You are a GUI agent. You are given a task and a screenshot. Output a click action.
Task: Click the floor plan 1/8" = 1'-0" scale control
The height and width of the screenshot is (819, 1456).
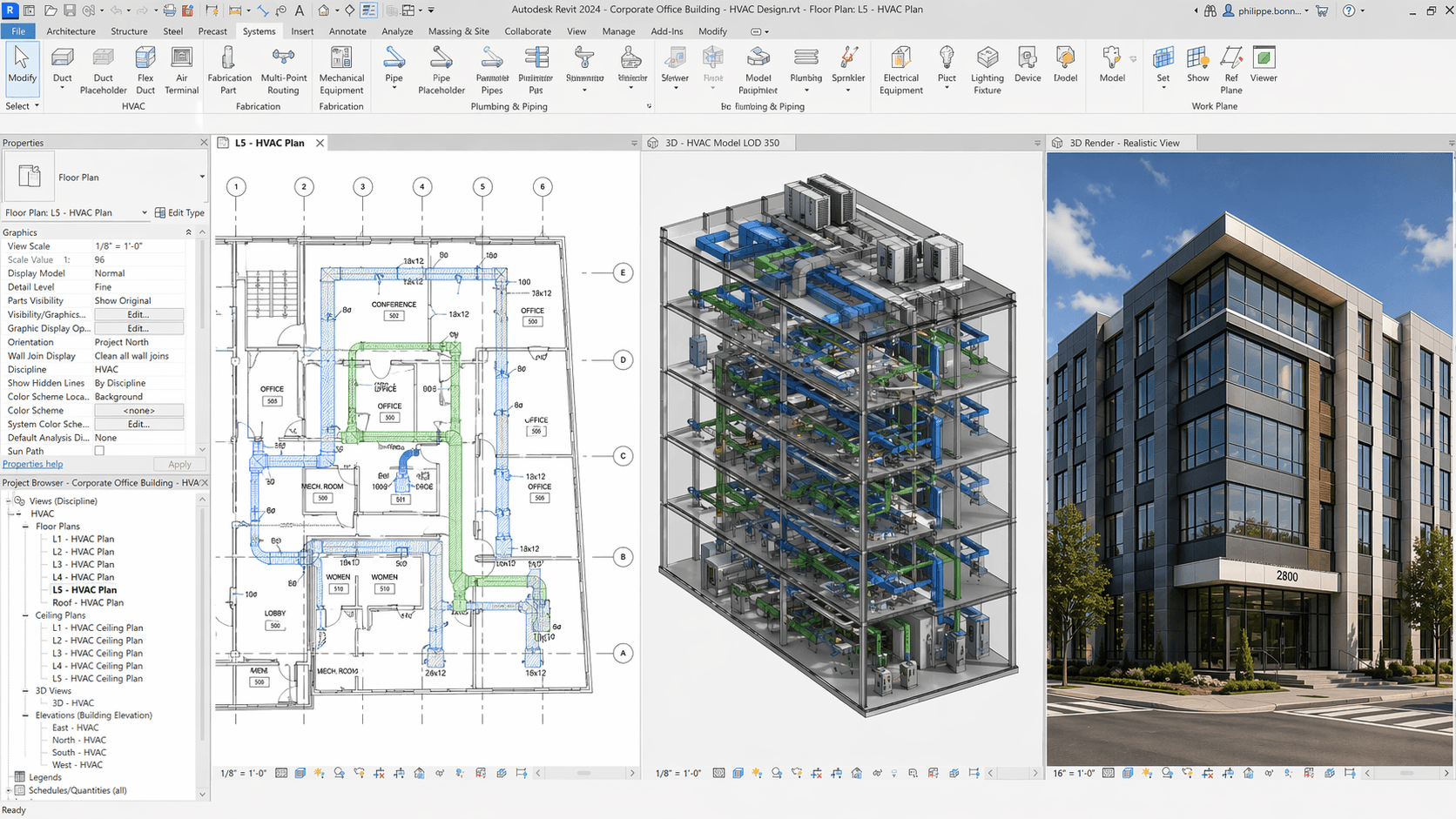pos(243,773)
